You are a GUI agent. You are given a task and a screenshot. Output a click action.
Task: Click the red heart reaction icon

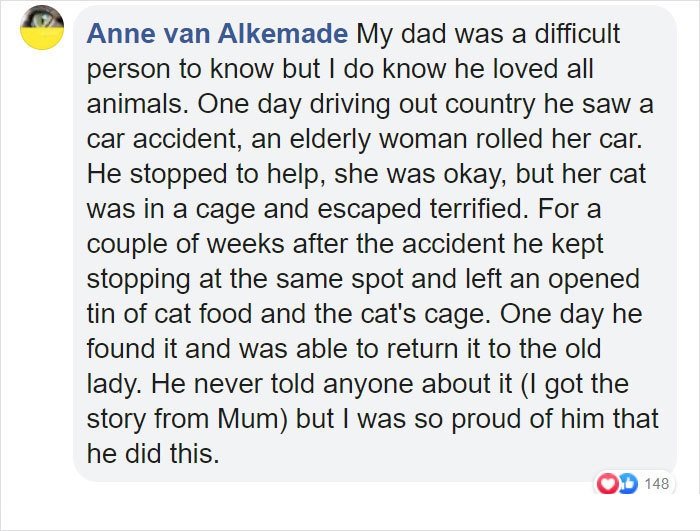pos(607,483)
